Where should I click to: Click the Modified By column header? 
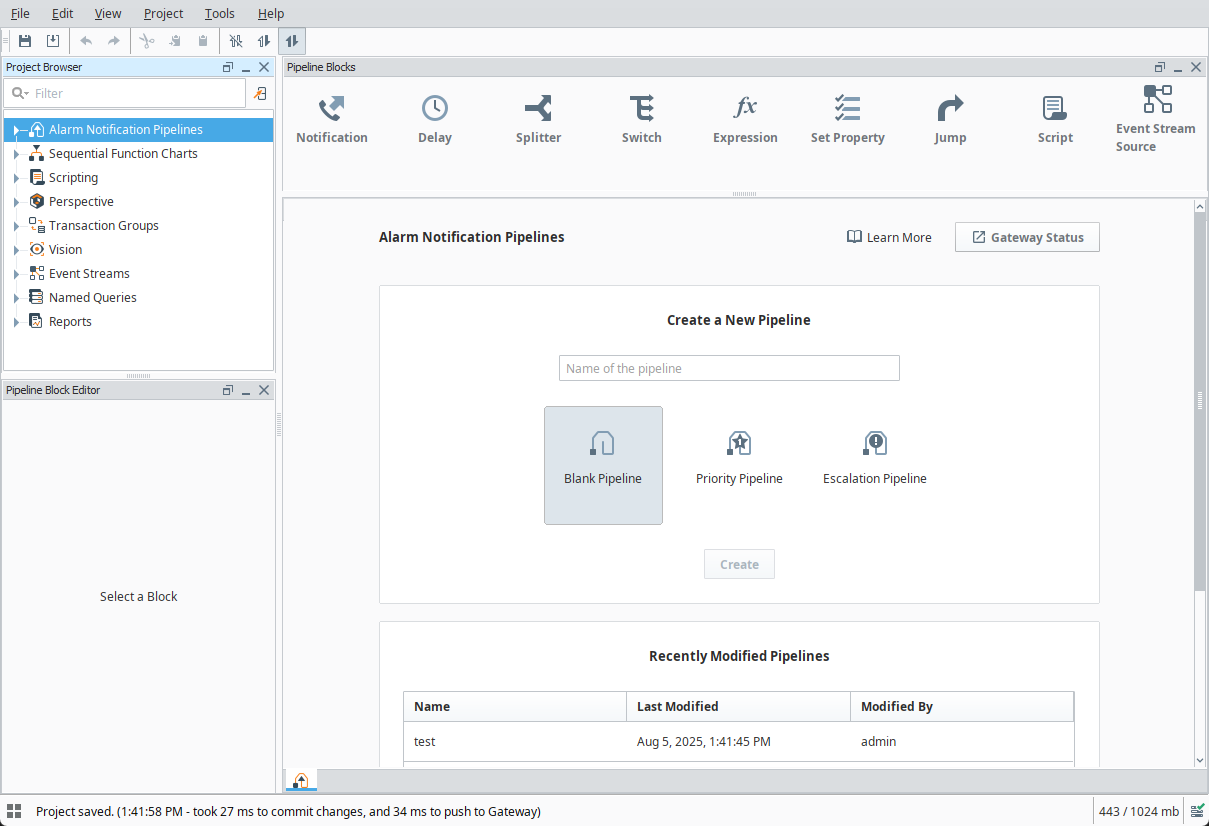[x=962, y=706]
